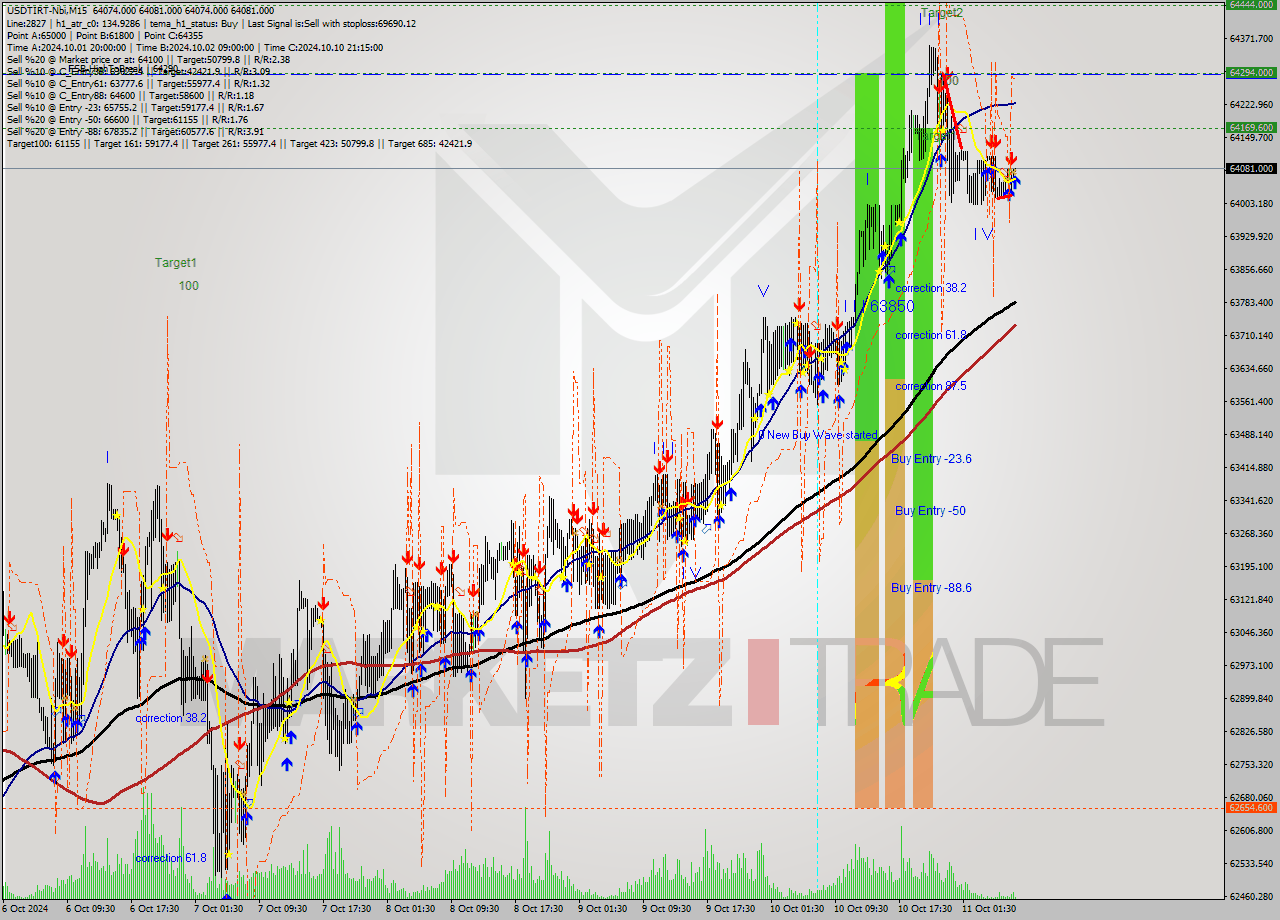The image size is (1280, 920).
Task: Click the '11 Oct 01:30' time label
Action: (x=989, y=909)
